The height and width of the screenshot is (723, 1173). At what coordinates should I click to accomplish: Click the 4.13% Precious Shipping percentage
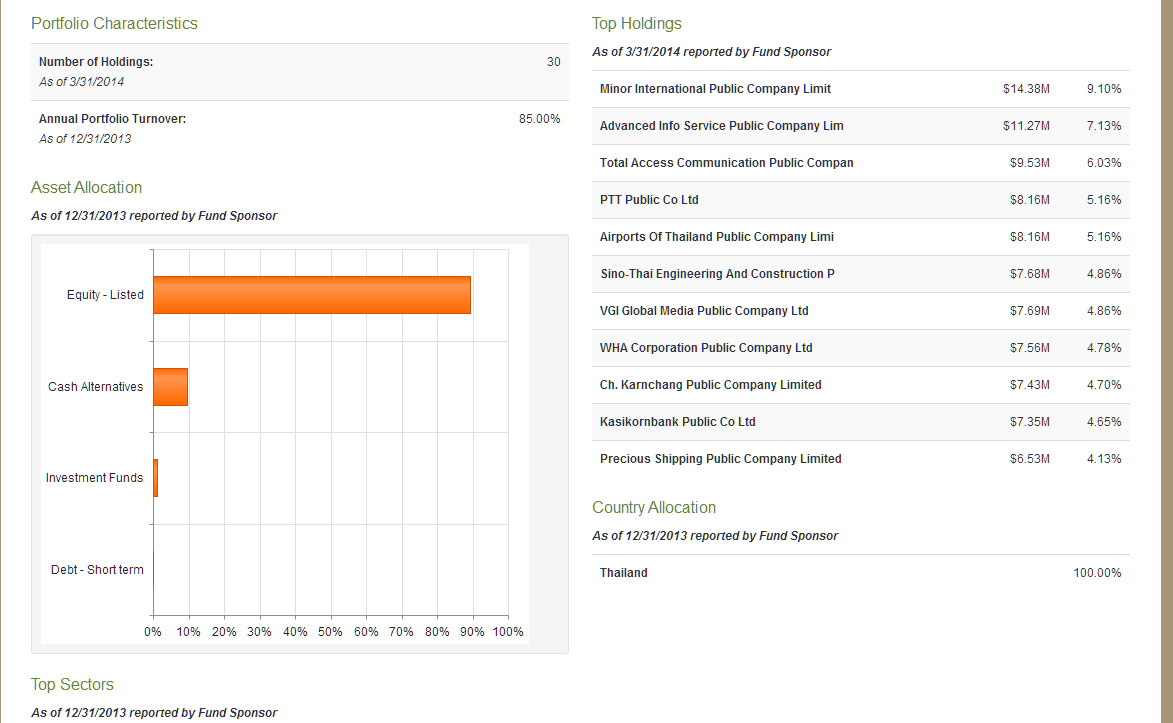point(1103,459)
